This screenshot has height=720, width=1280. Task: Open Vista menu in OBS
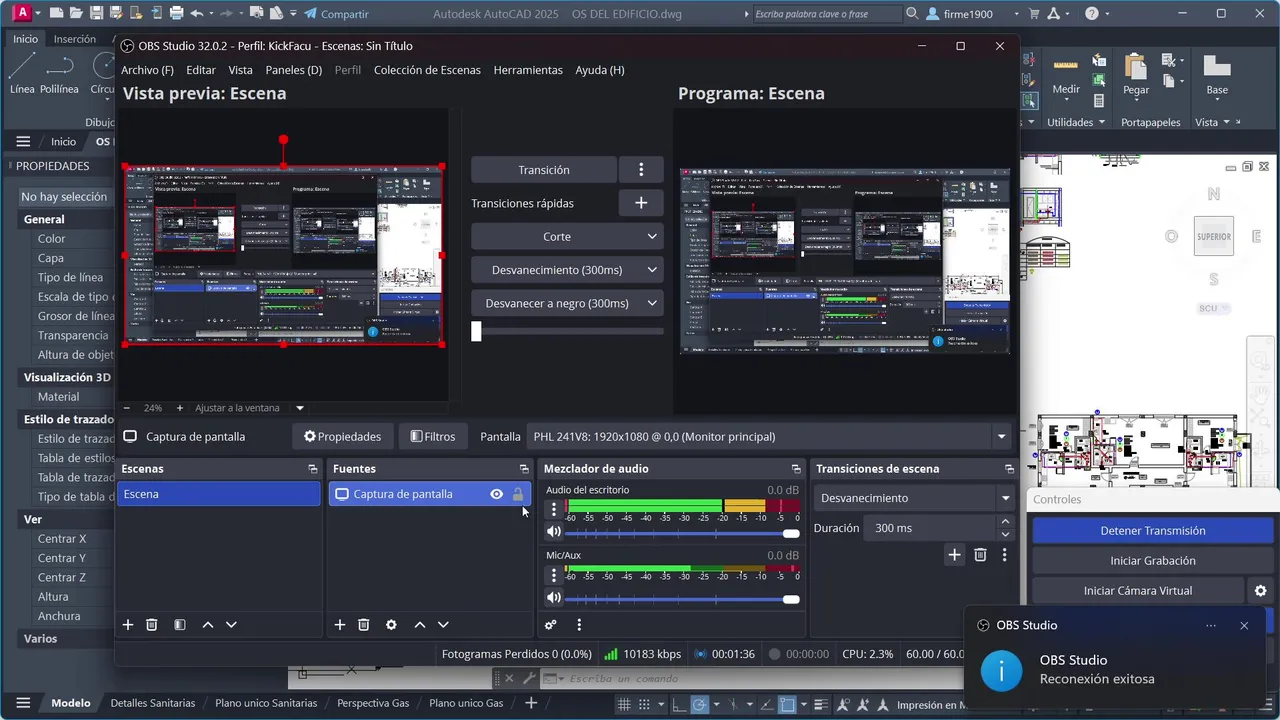pos(240,70)
